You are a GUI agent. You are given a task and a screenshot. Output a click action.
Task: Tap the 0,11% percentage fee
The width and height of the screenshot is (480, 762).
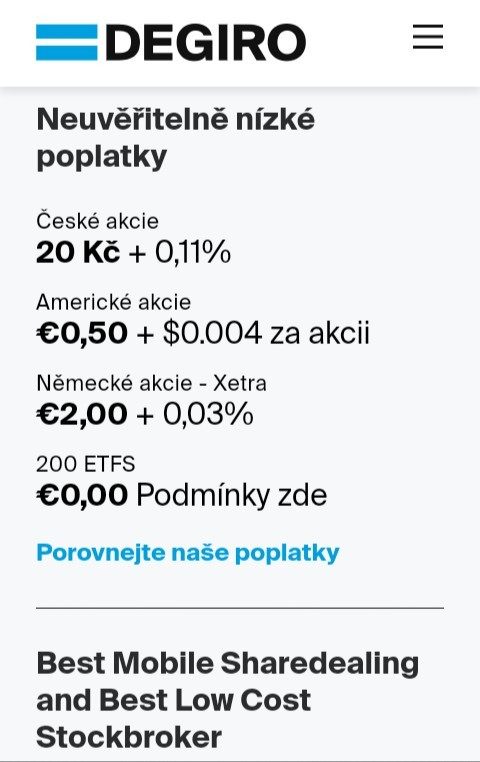193,253
